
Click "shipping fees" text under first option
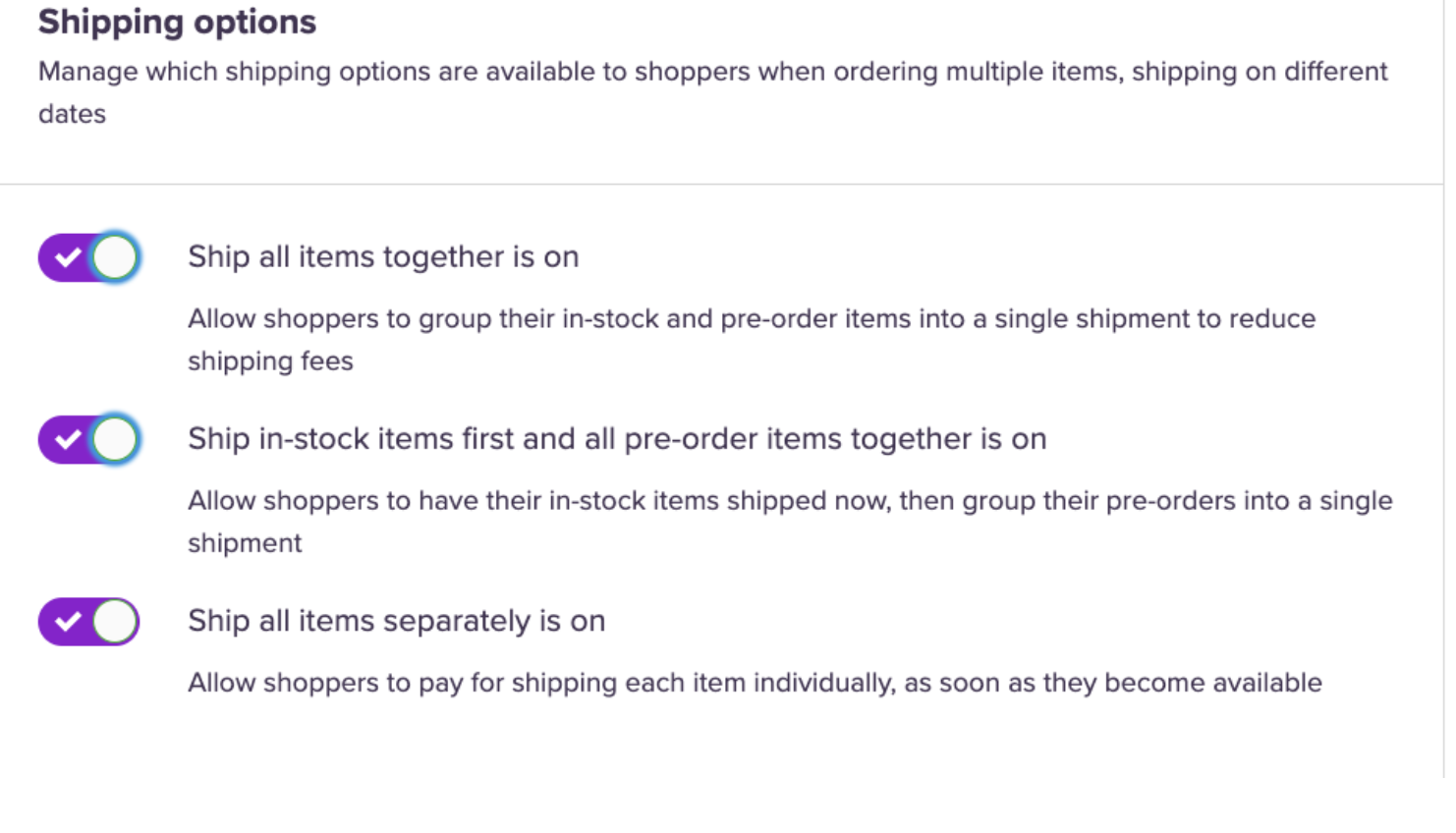pyautogui.click(x=270, y=361)
